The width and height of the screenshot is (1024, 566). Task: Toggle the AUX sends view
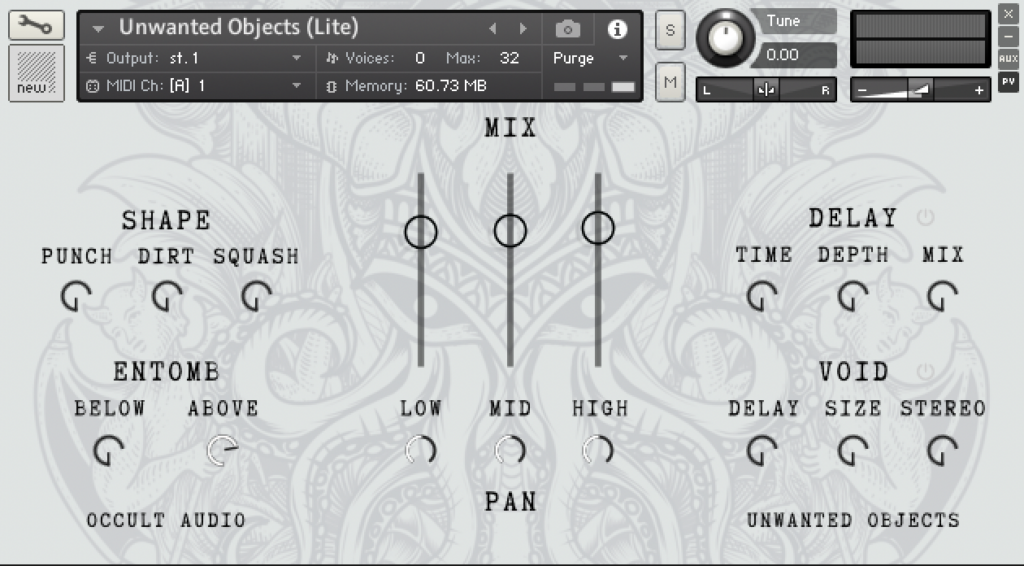coord(1008,59)
